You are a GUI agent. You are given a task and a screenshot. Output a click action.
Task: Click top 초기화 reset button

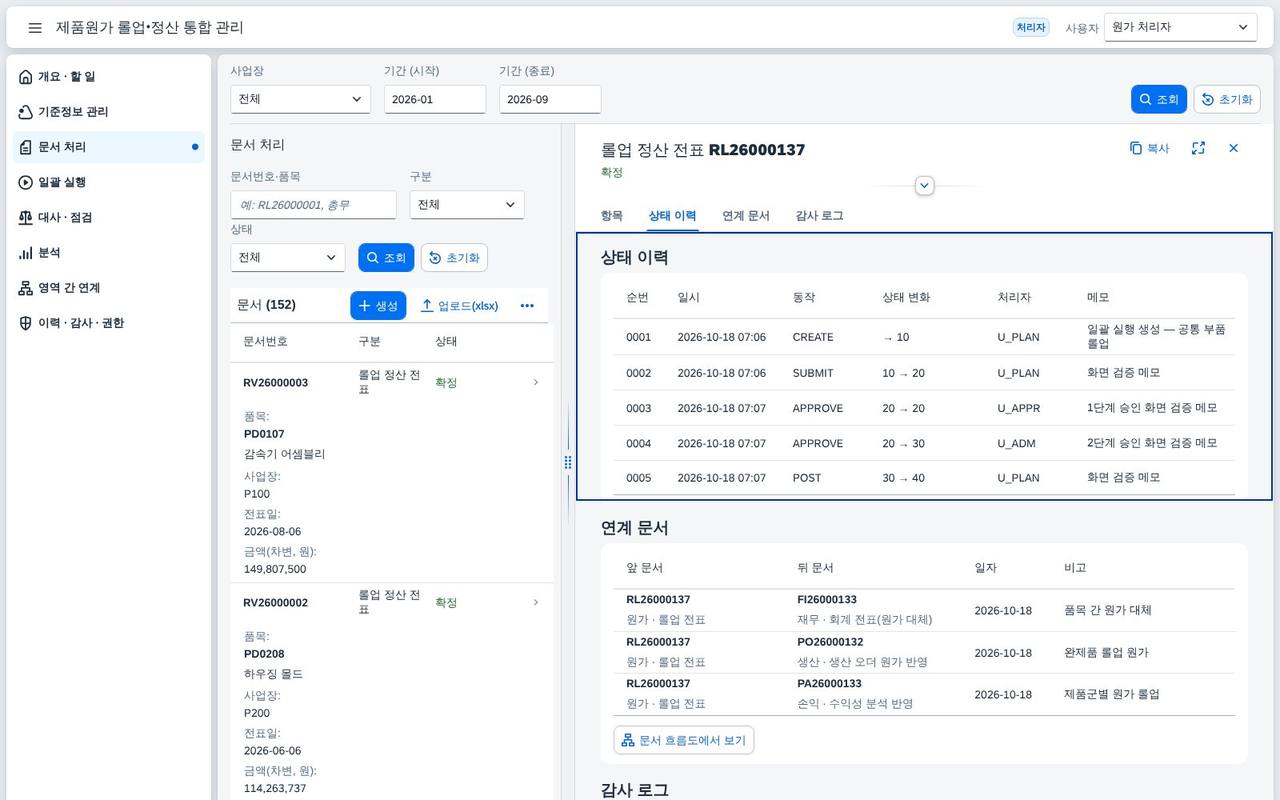tap(1227, 99)
